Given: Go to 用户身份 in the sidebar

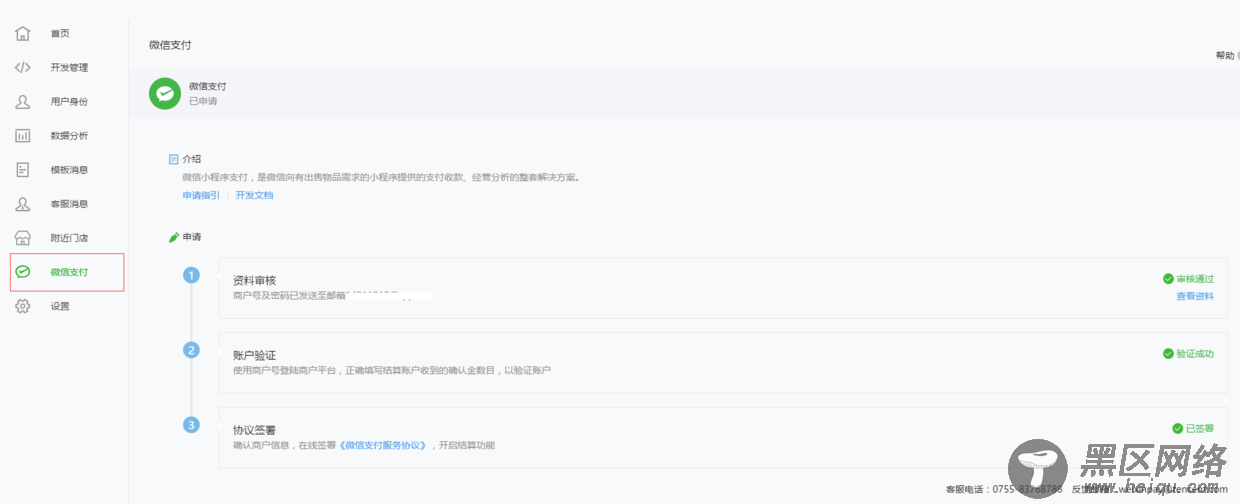Looking at the screenshot, I should [70, 101].
